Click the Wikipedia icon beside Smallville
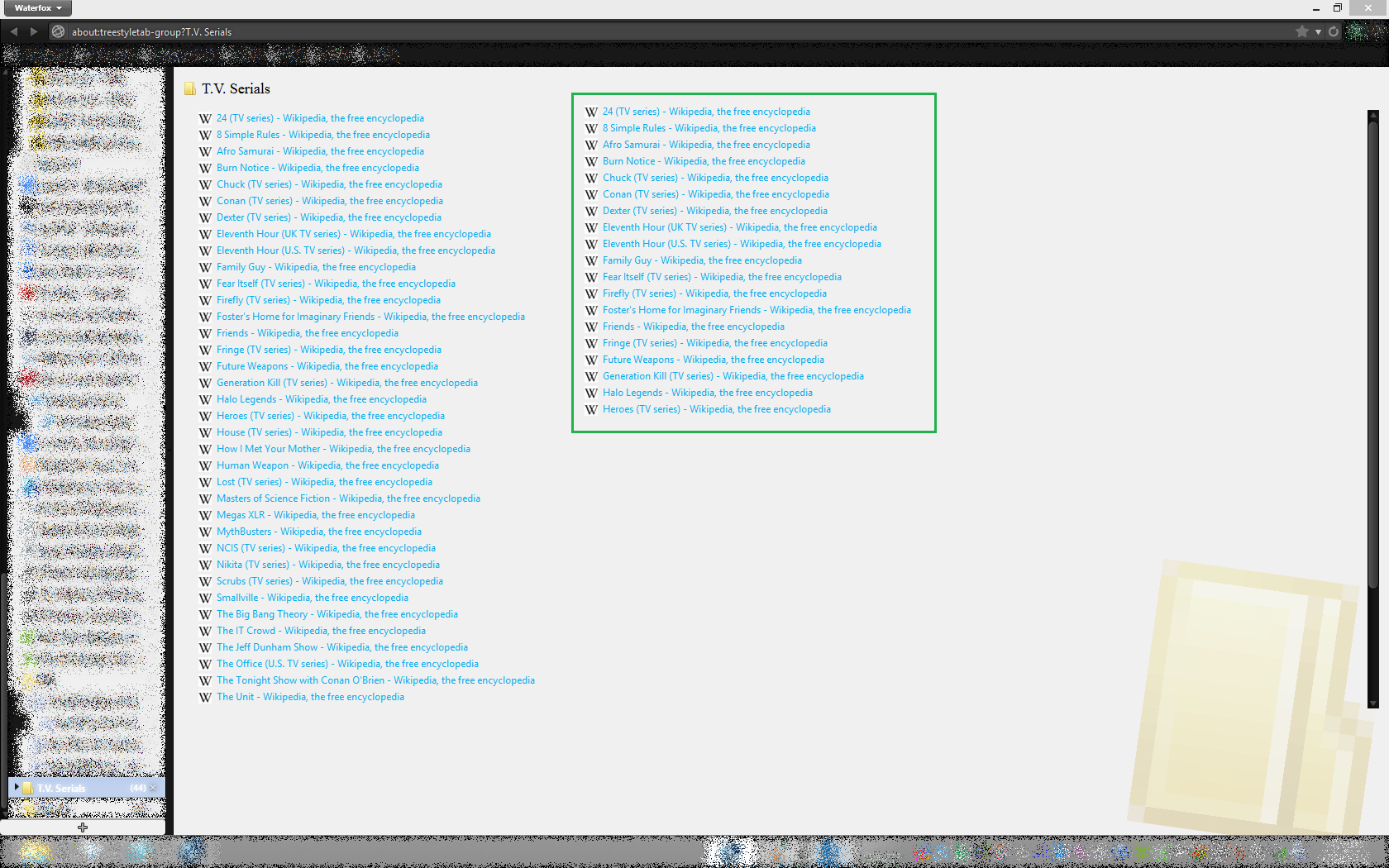The width and height of the screenshot is (1389, 868). coord(205,598)
